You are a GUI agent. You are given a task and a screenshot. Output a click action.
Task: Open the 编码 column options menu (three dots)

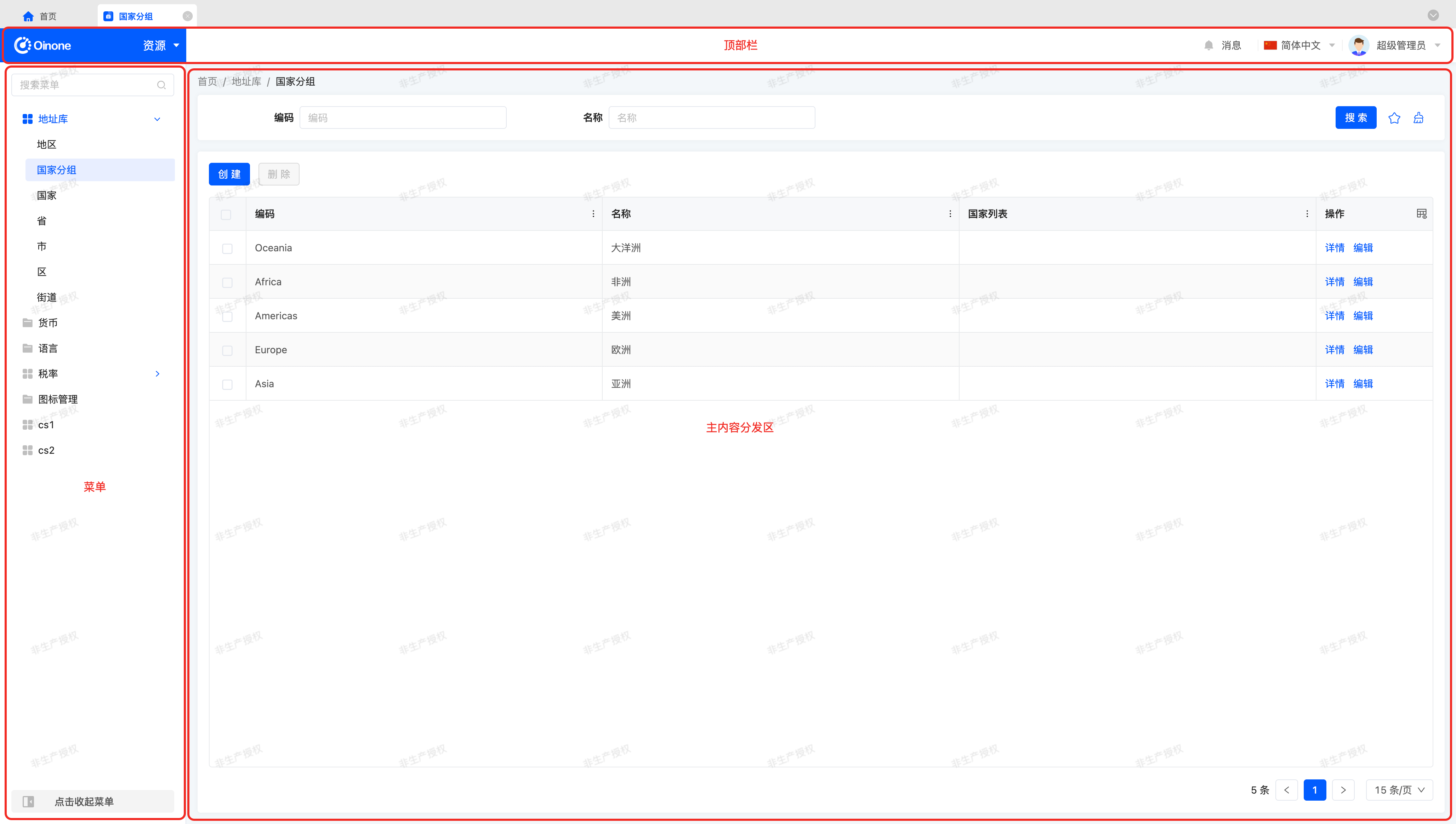pos(593,213)
